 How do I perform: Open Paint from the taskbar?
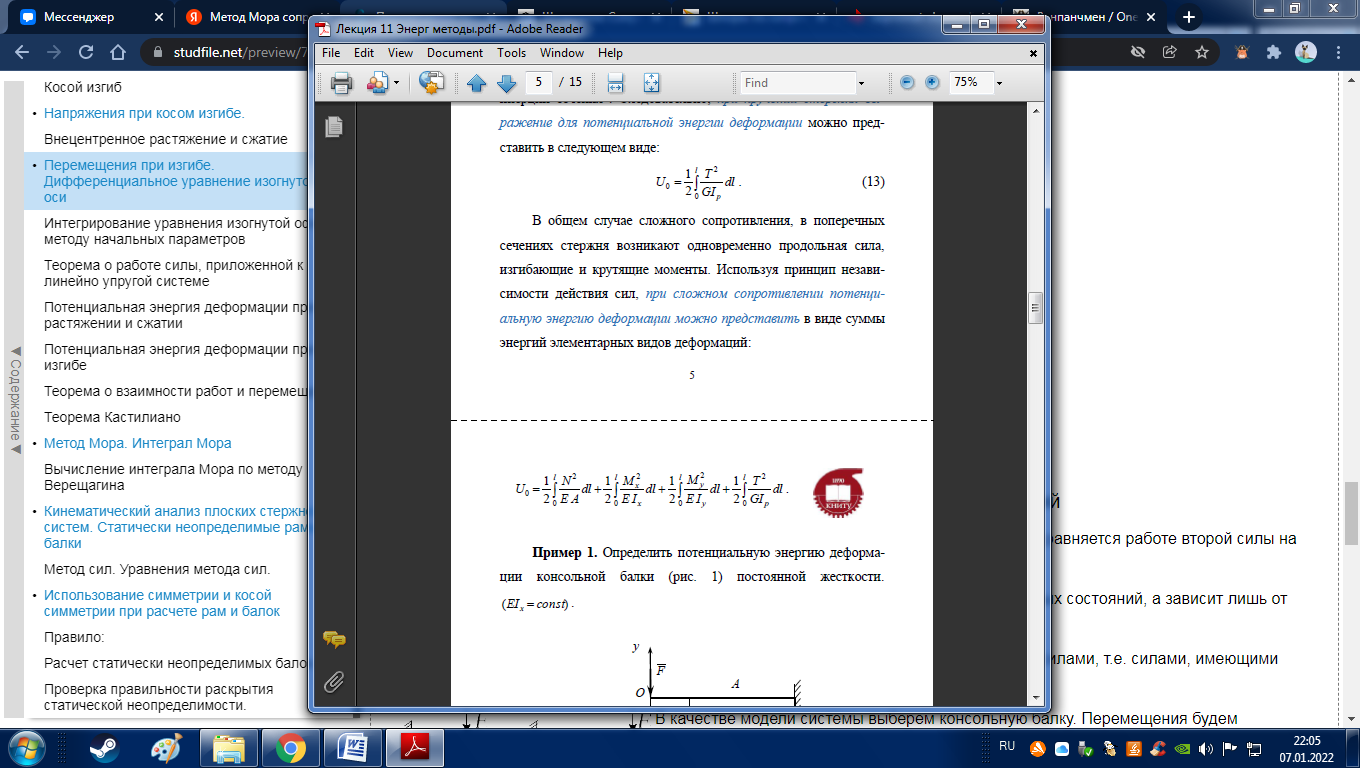(165, 747)
